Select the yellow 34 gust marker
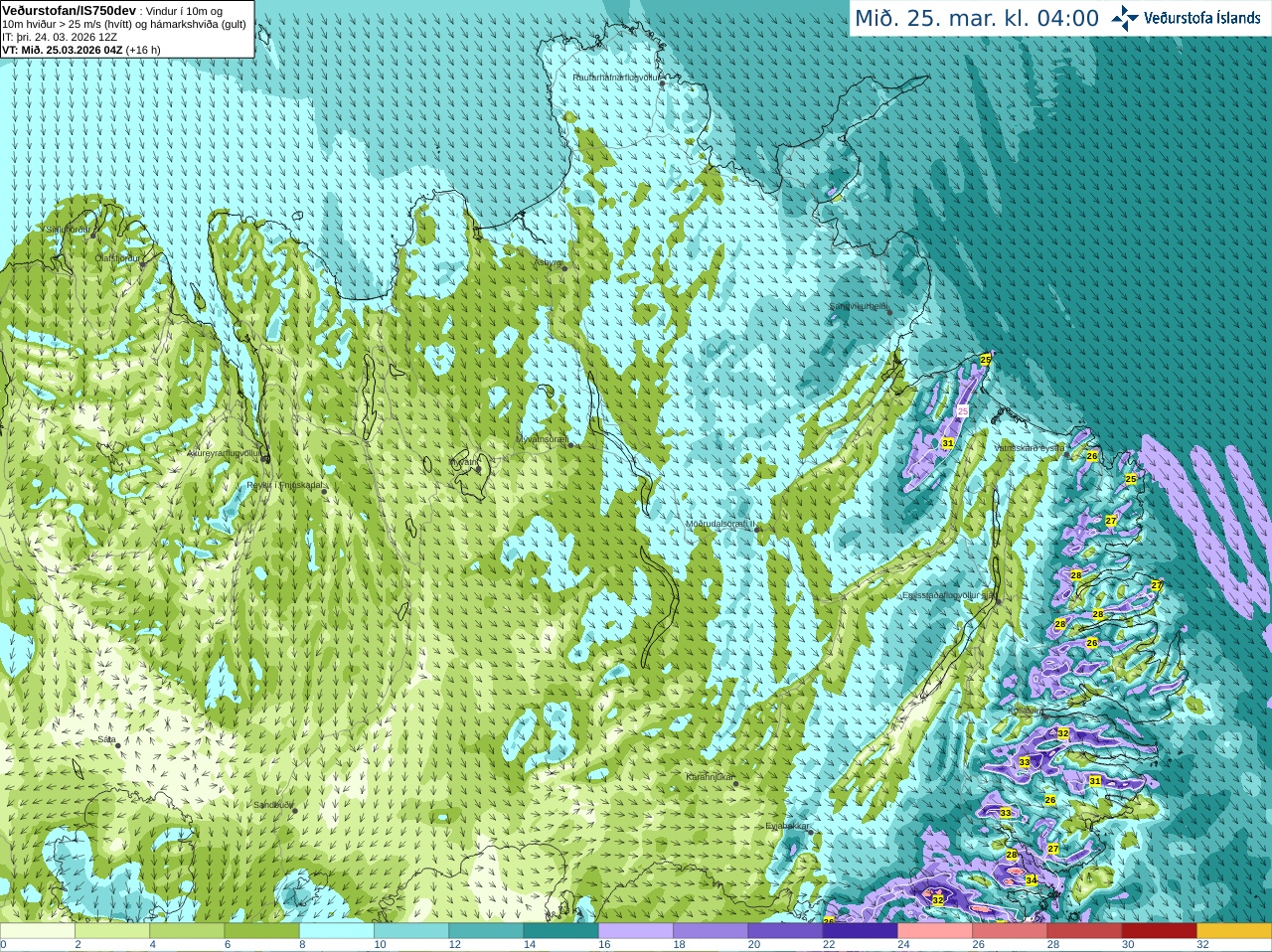 (1032, 880)
